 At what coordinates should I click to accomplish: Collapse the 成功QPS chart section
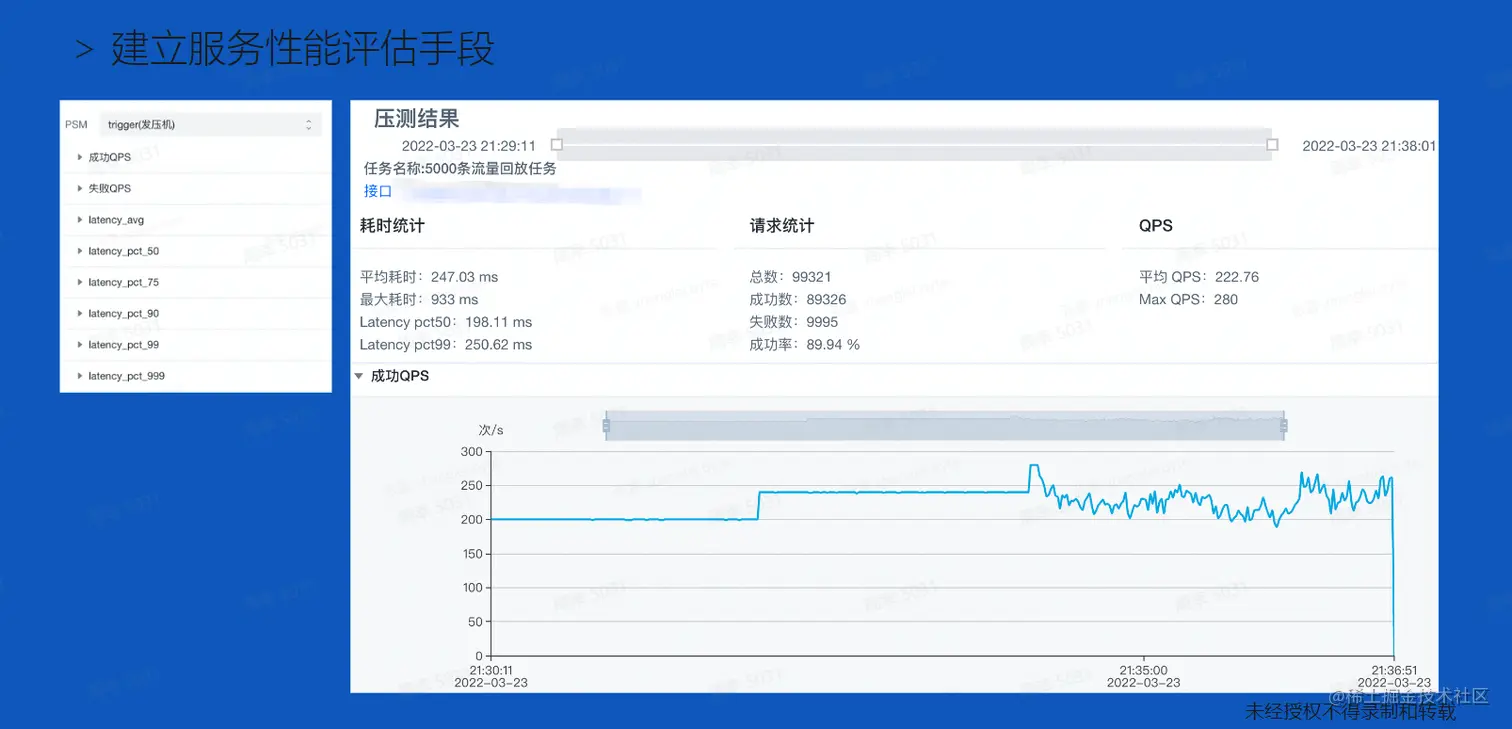point(359,376)
